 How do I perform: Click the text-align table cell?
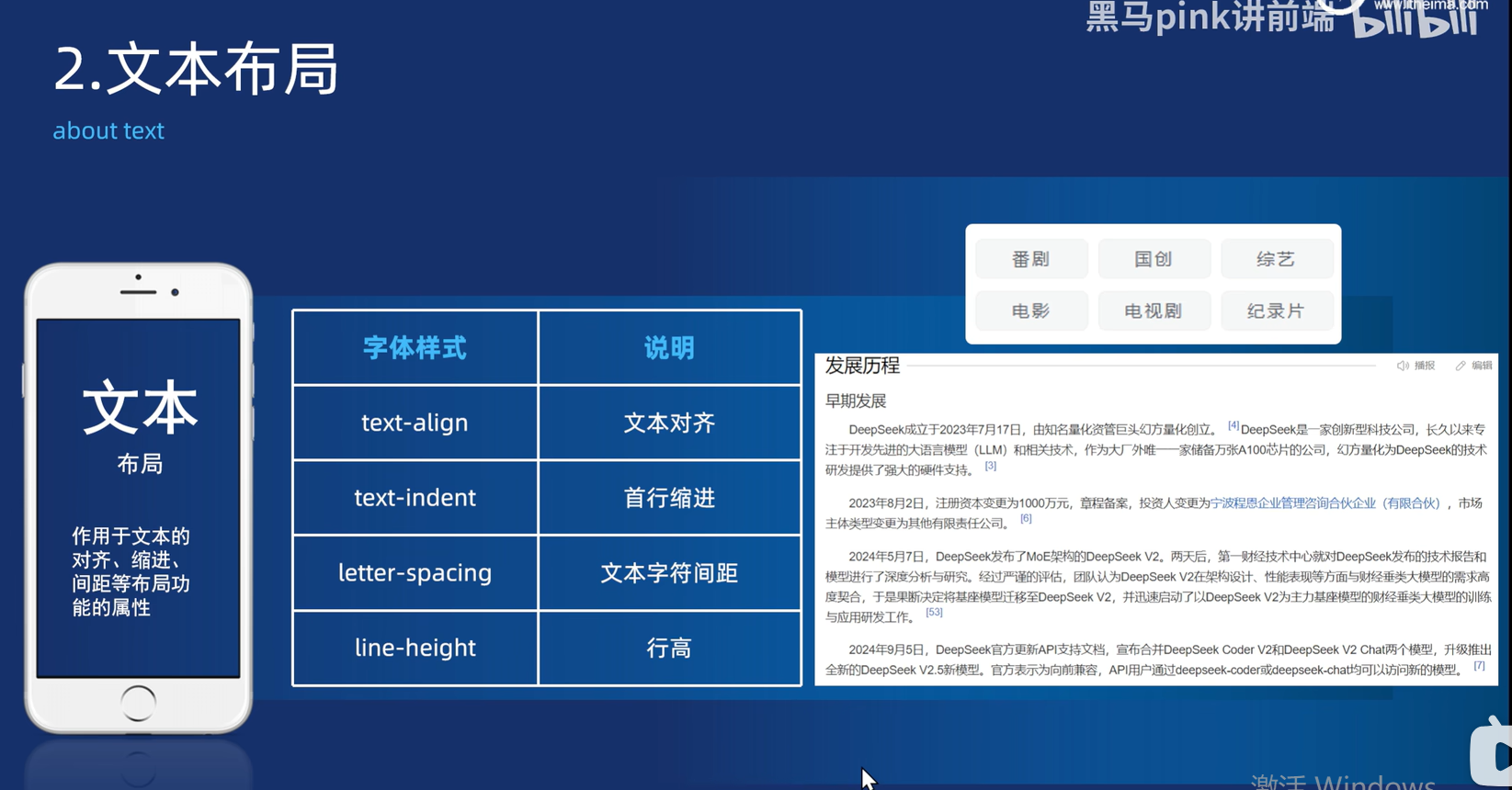pyautogui.click(x=415, y=423)
